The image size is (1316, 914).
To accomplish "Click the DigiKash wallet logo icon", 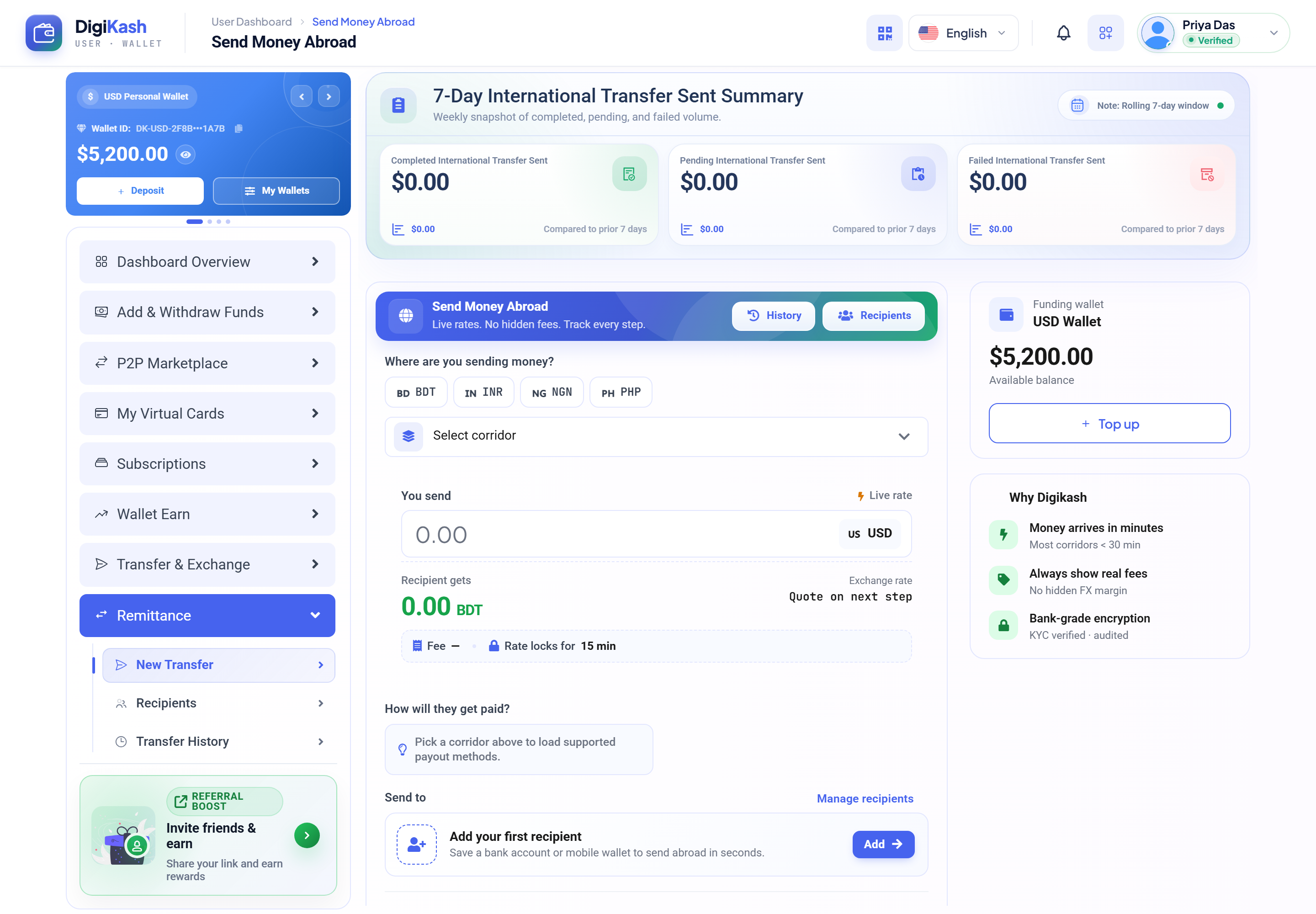I will click(x=43, y=32).
